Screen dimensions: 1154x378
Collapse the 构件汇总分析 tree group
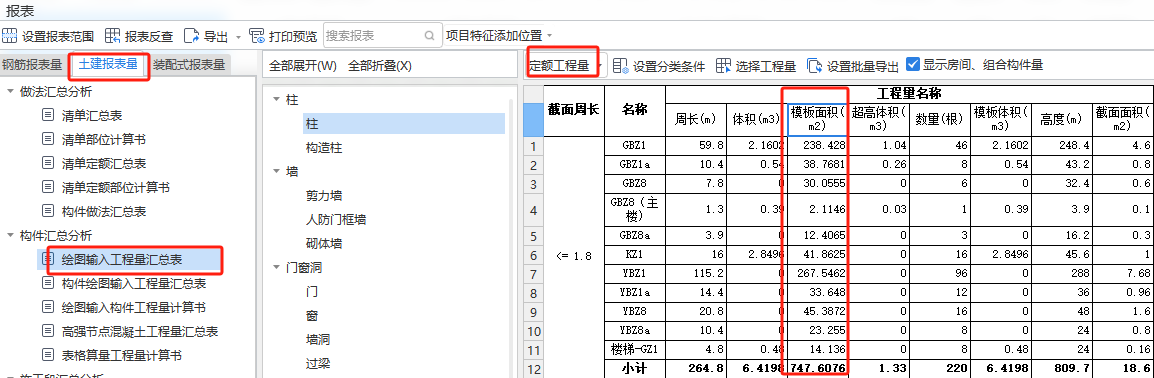tap(10, 236)
